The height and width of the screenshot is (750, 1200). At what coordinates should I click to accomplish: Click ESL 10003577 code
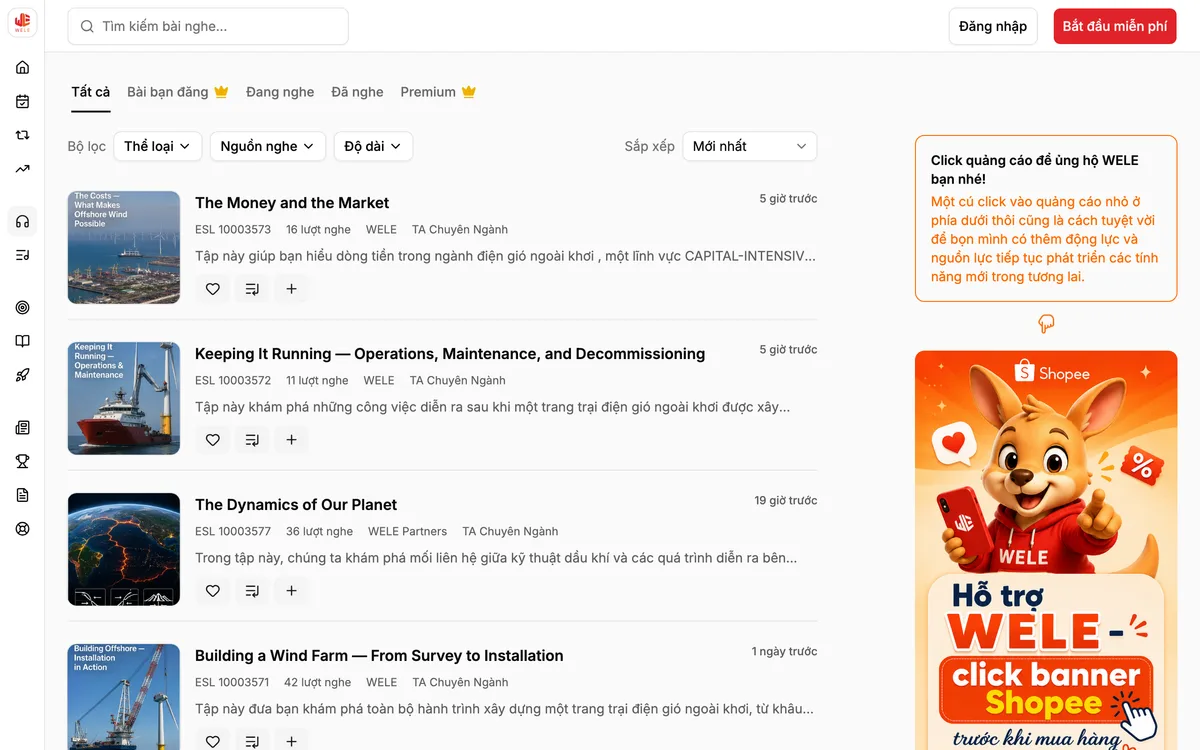pyautogui.click(x=233, y=532)
